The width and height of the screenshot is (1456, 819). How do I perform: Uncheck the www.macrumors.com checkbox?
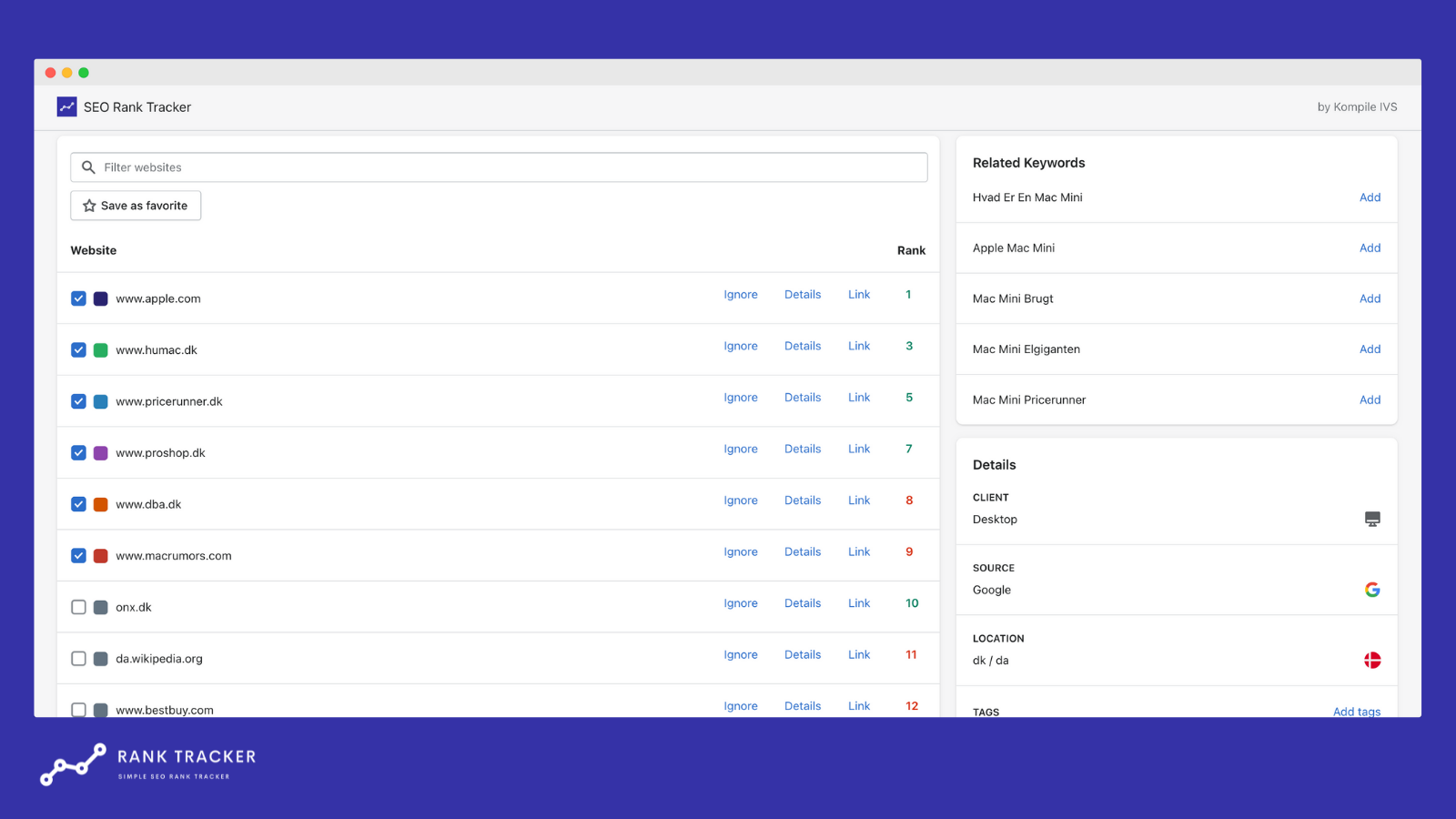(78, 556)
